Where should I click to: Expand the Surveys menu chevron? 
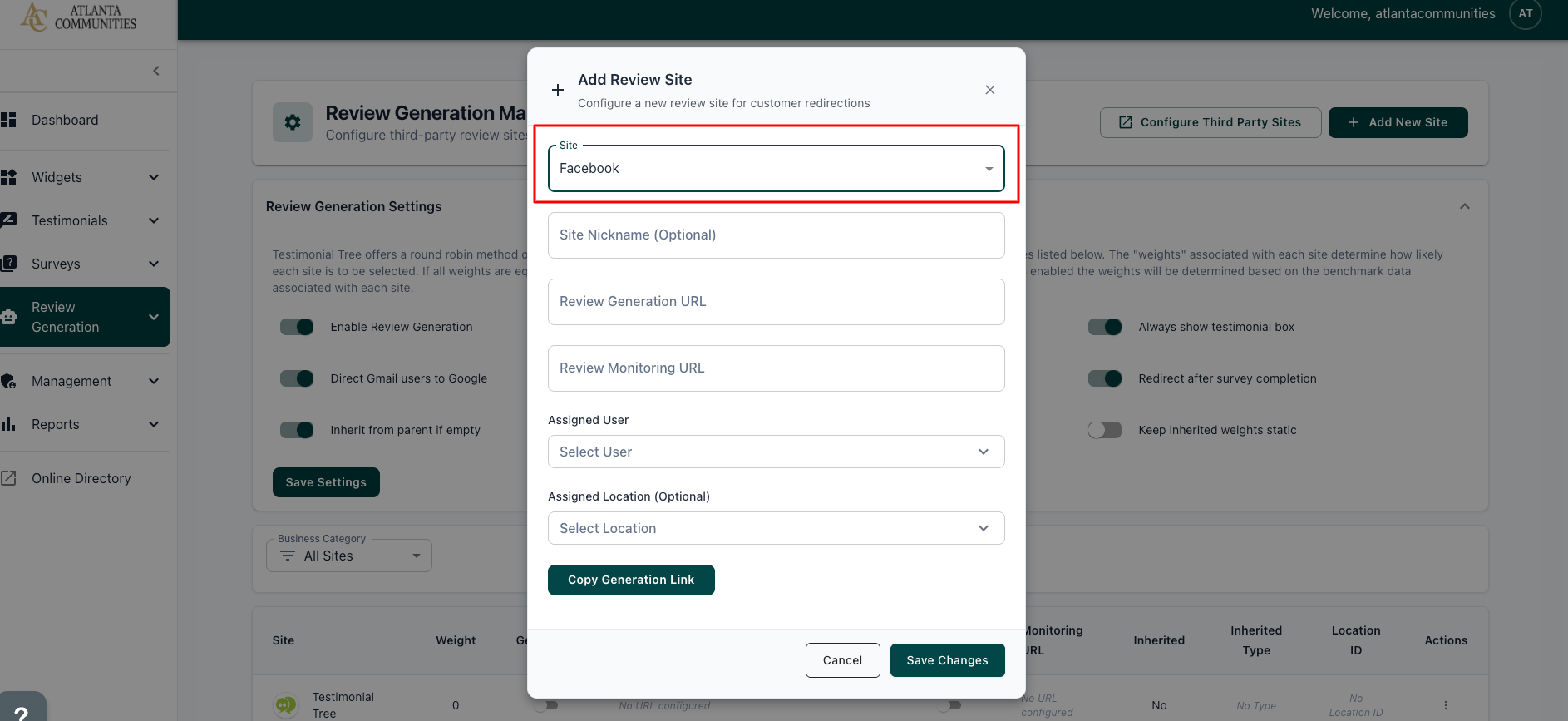click(154, 264)
